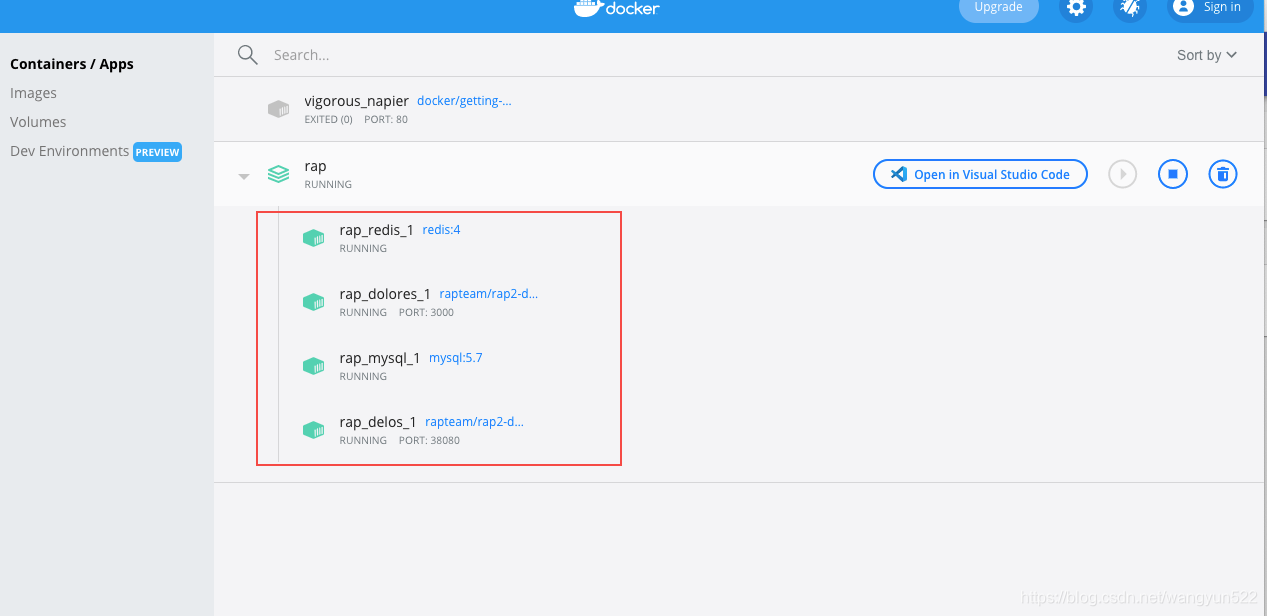Viewport: 1267px width, 616px height.
Task: Select Containers / Apps in sidebar
Action: click(x=72, y=64)
